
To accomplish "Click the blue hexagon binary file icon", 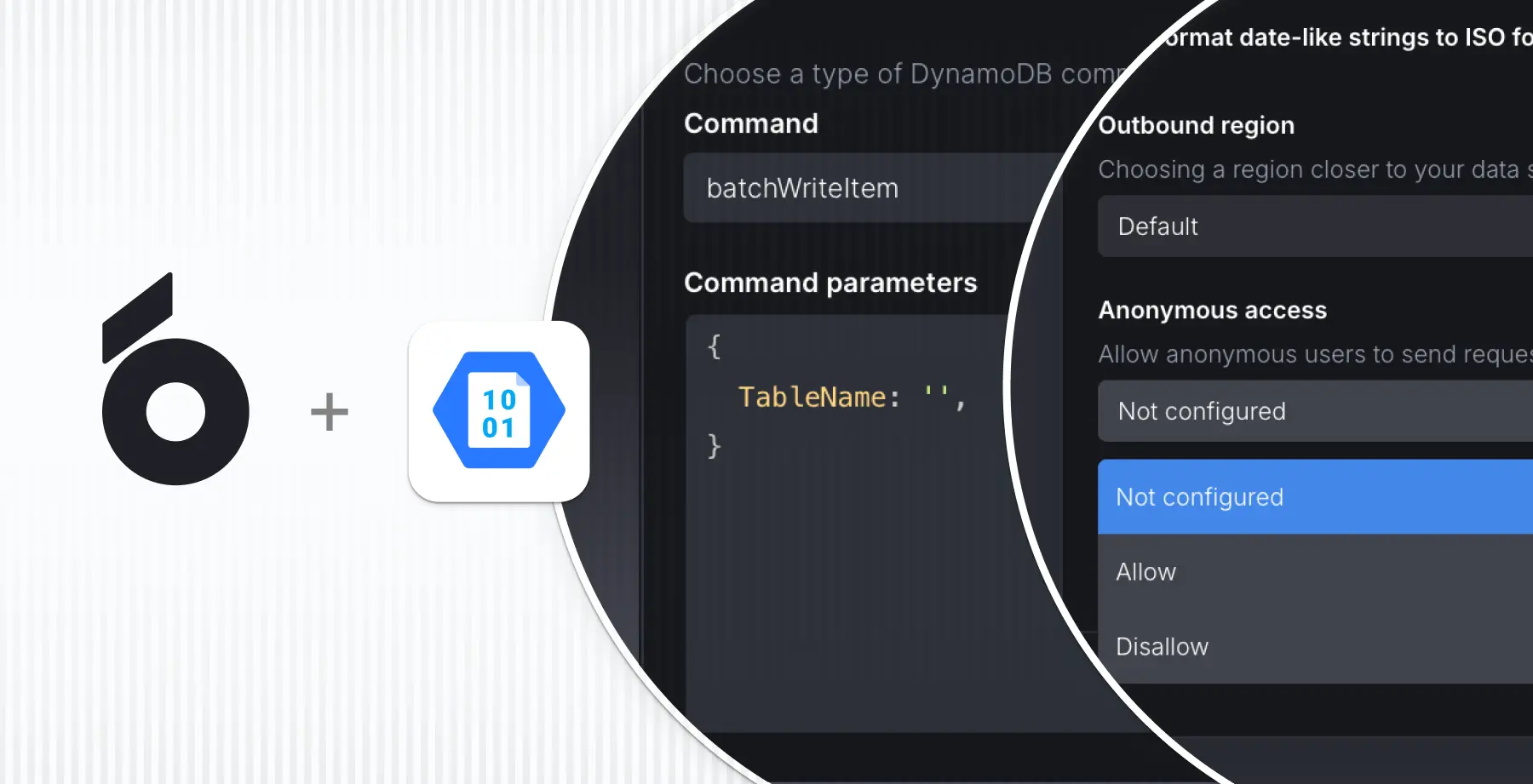I will click(499, 410).
